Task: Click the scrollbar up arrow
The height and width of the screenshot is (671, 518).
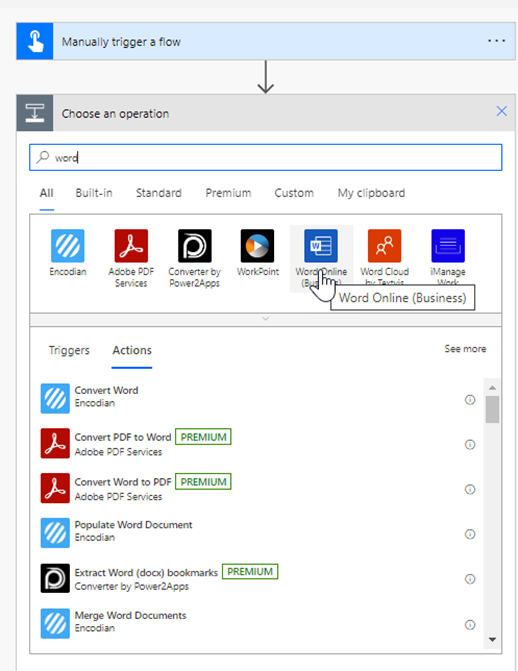Action: pos(492,388)
